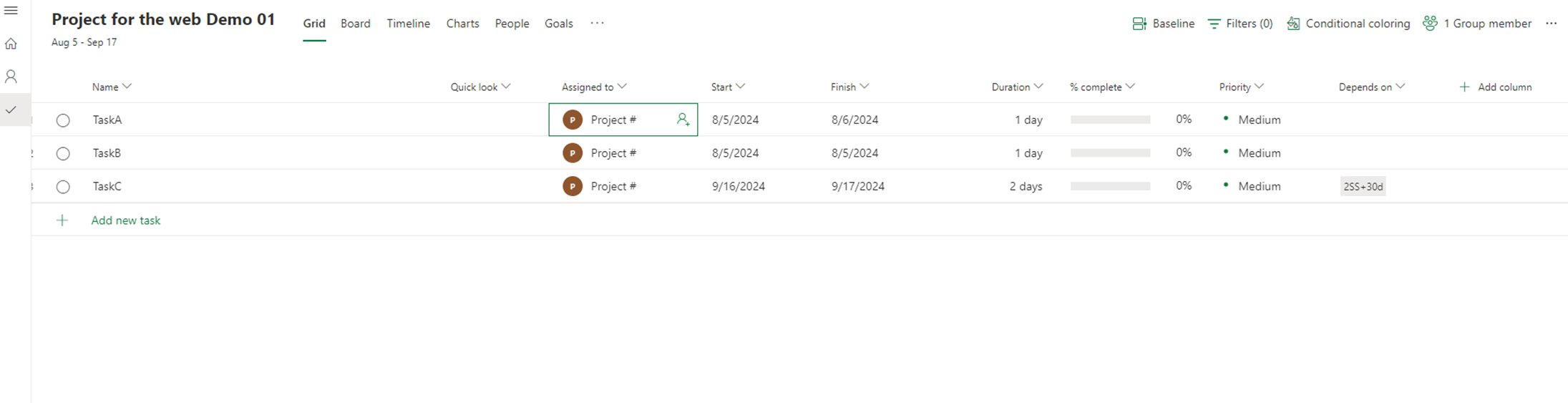Open Filters (0) panel

click(1240, 24)
